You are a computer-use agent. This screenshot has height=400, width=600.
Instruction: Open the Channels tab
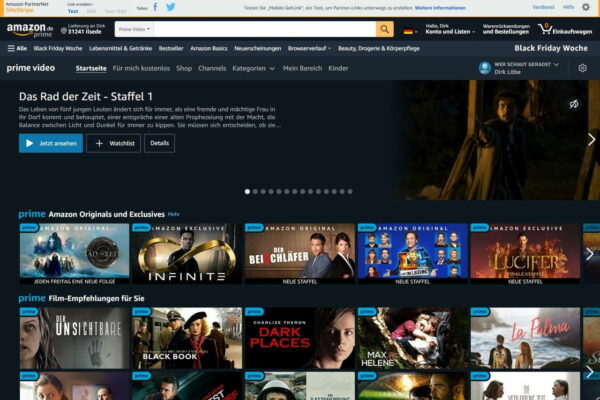click(212, 68)
